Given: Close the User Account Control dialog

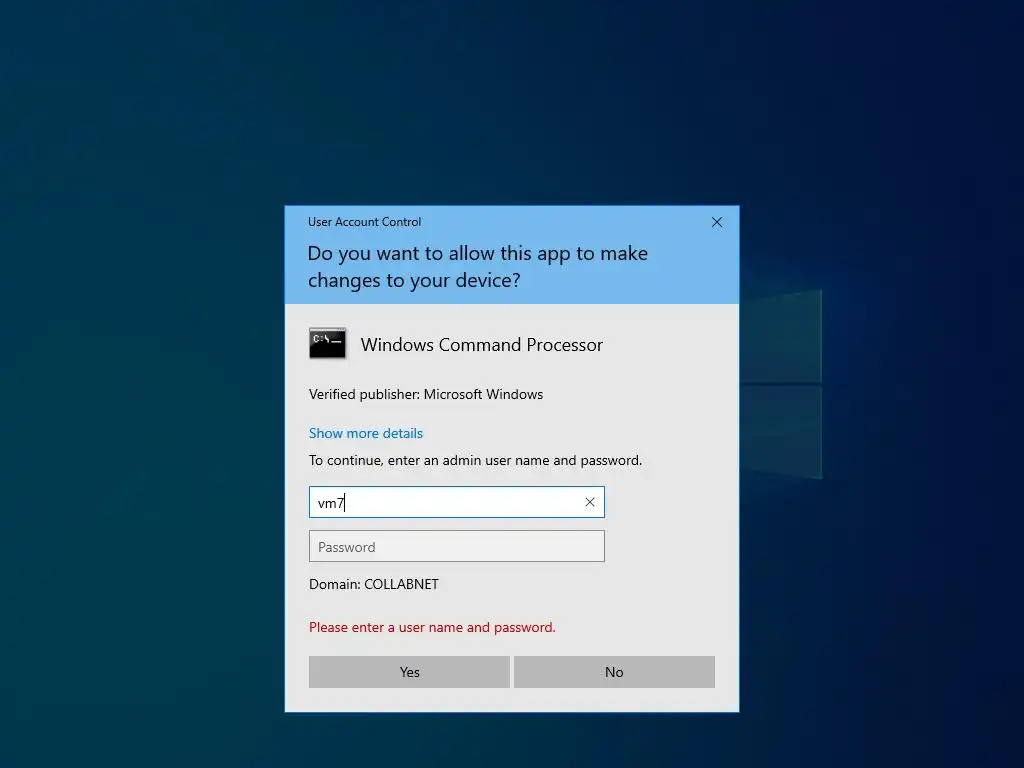Looking at the screenshot, I should click(x=716, y=222).
